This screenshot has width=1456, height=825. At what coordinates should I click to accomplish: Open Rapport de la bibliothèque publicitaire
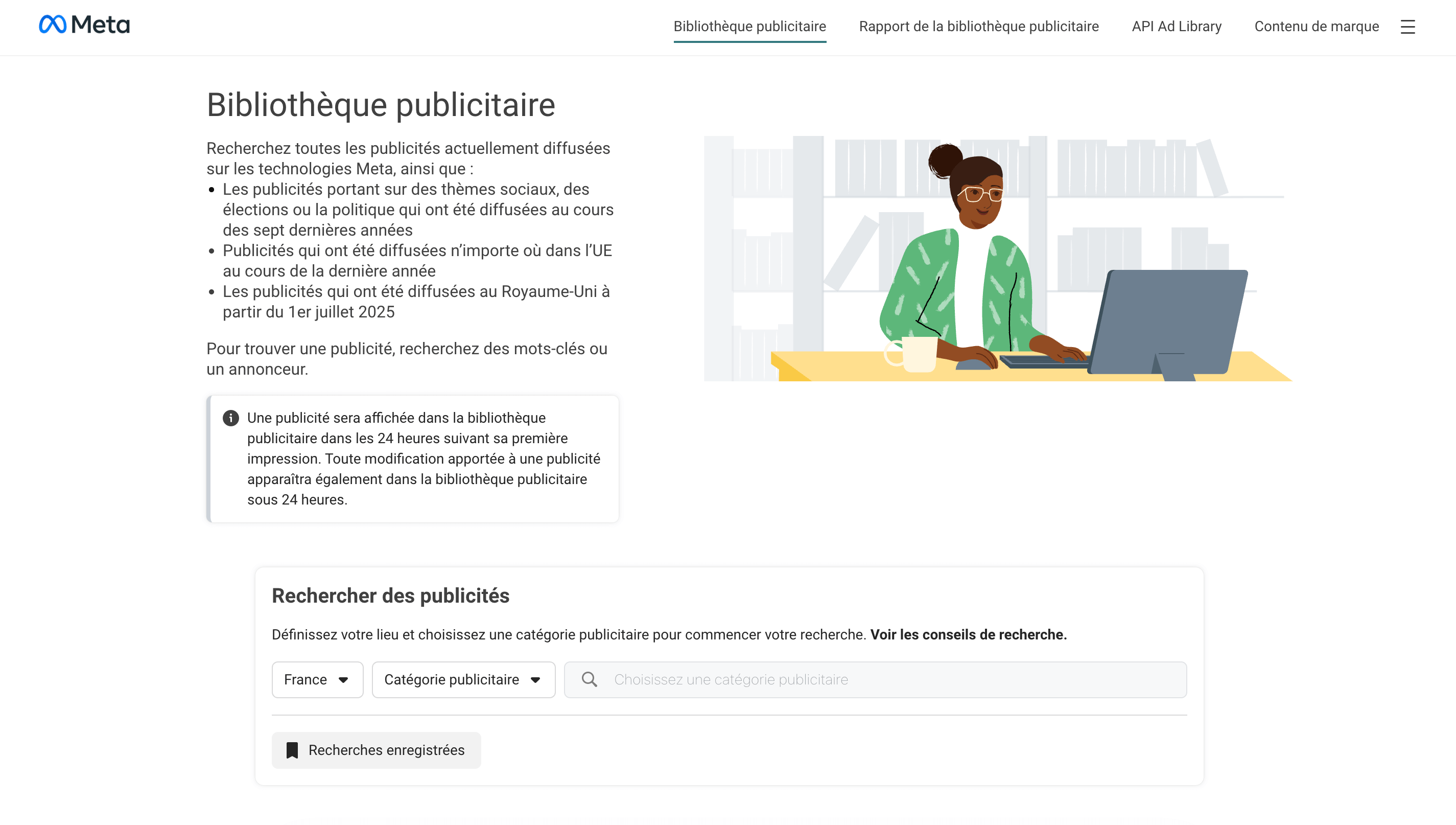tap(979, 26)
